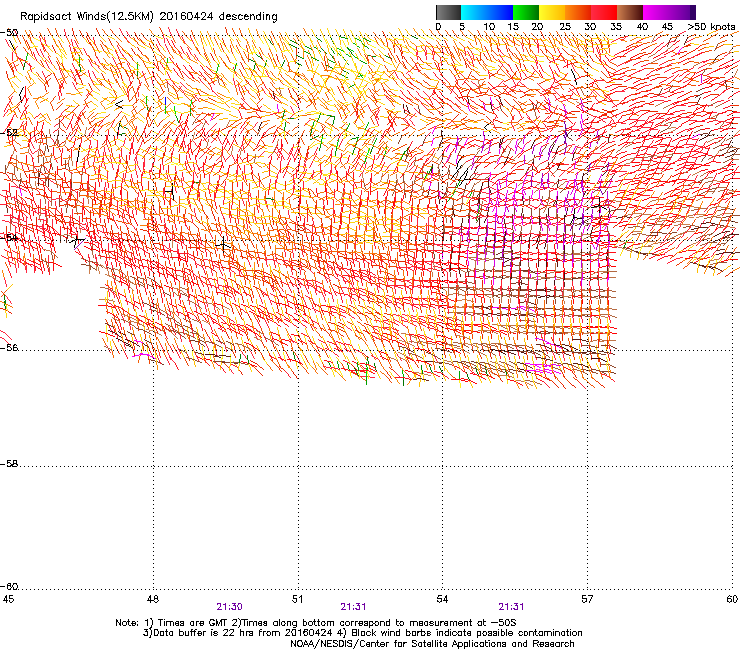Click the '0' label under the color scale

click(438, 27)
